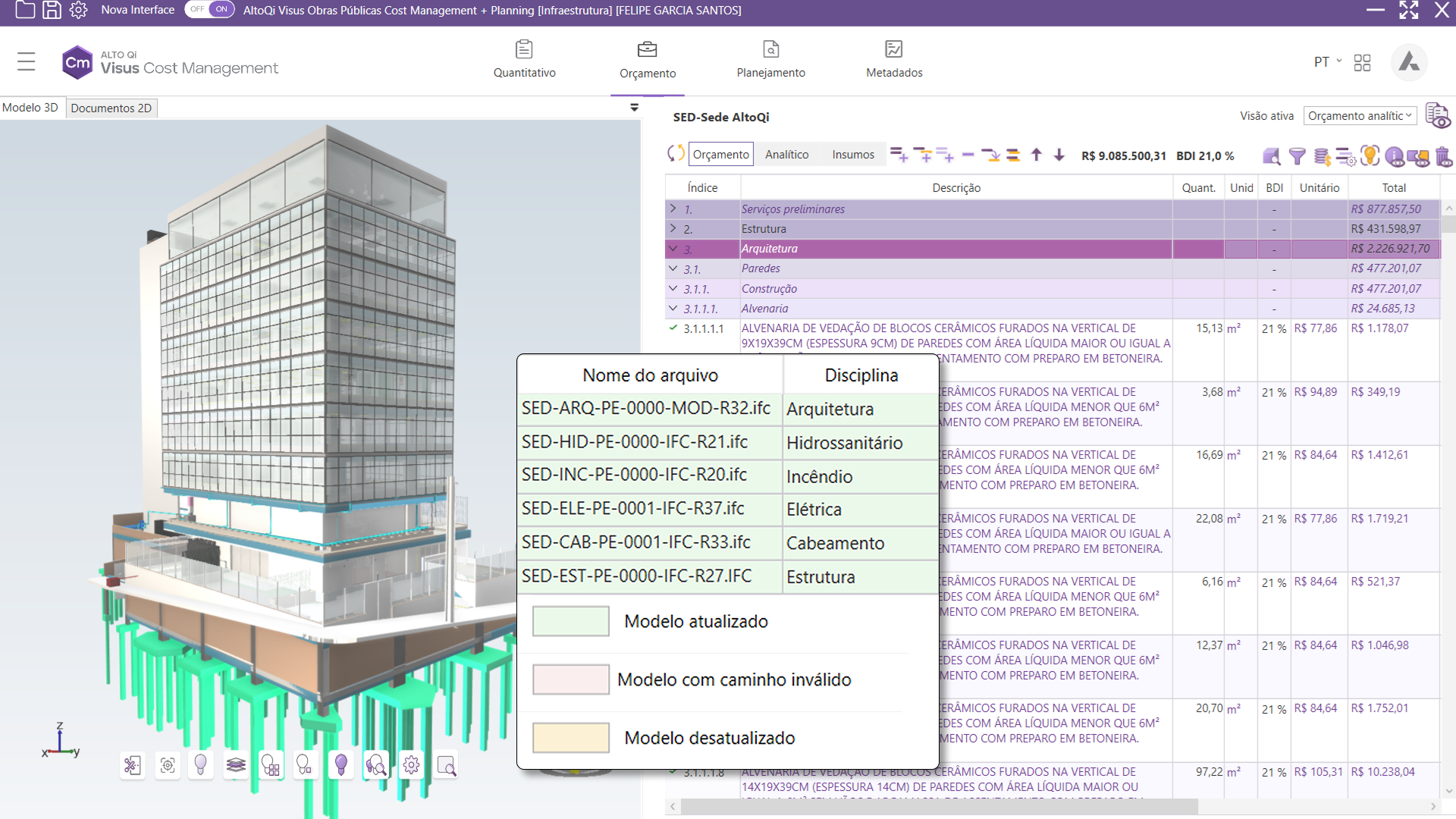Click the solid purple bulb tool
1456x819 pixels.
point(341,765)
